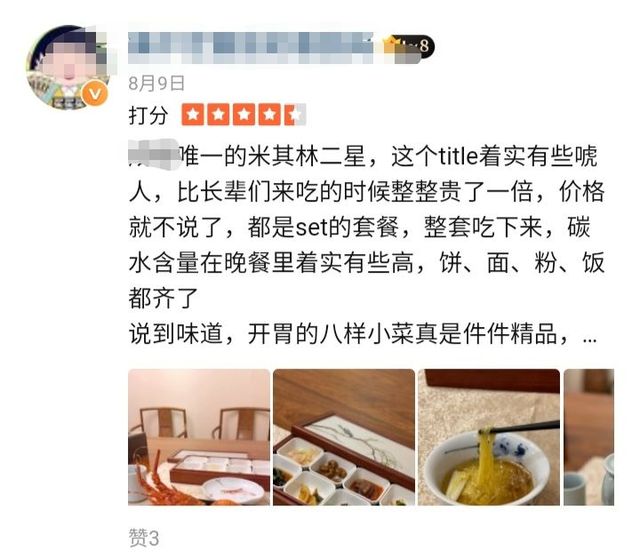Open the partially visible fourth photo
Screen dimensions: 640x558
[589, 437]
